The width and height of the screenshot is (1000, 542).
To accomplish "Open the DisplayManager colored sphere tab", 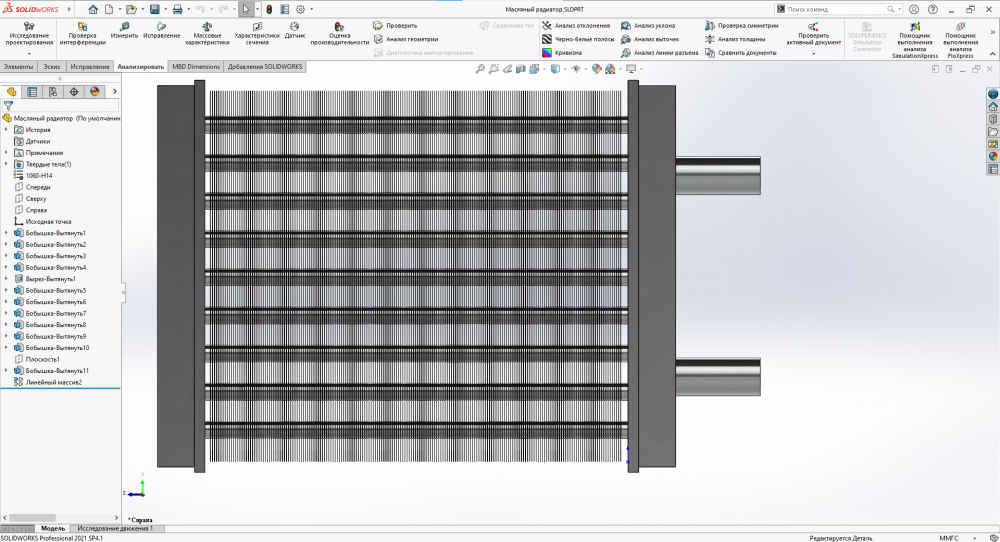I will click(95, 92).
